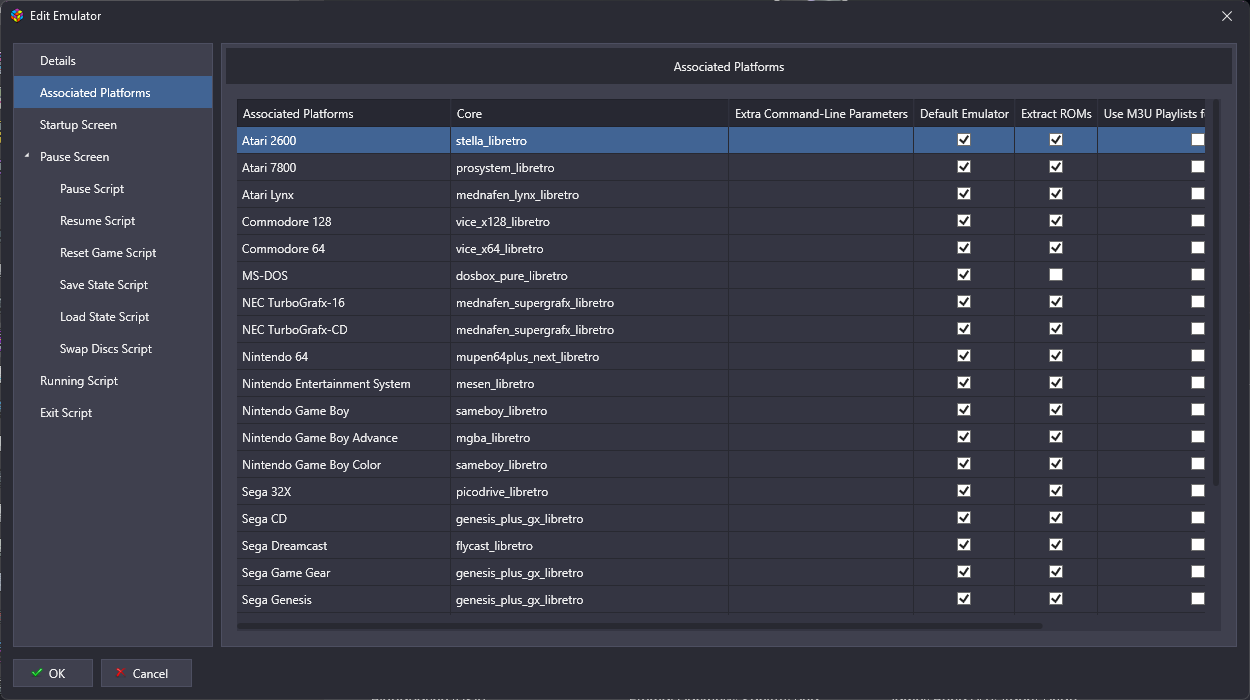Click the horizontal scrollbar of platforms table
The width and height of the screenshot is (1250, 700).
(640, 626)
